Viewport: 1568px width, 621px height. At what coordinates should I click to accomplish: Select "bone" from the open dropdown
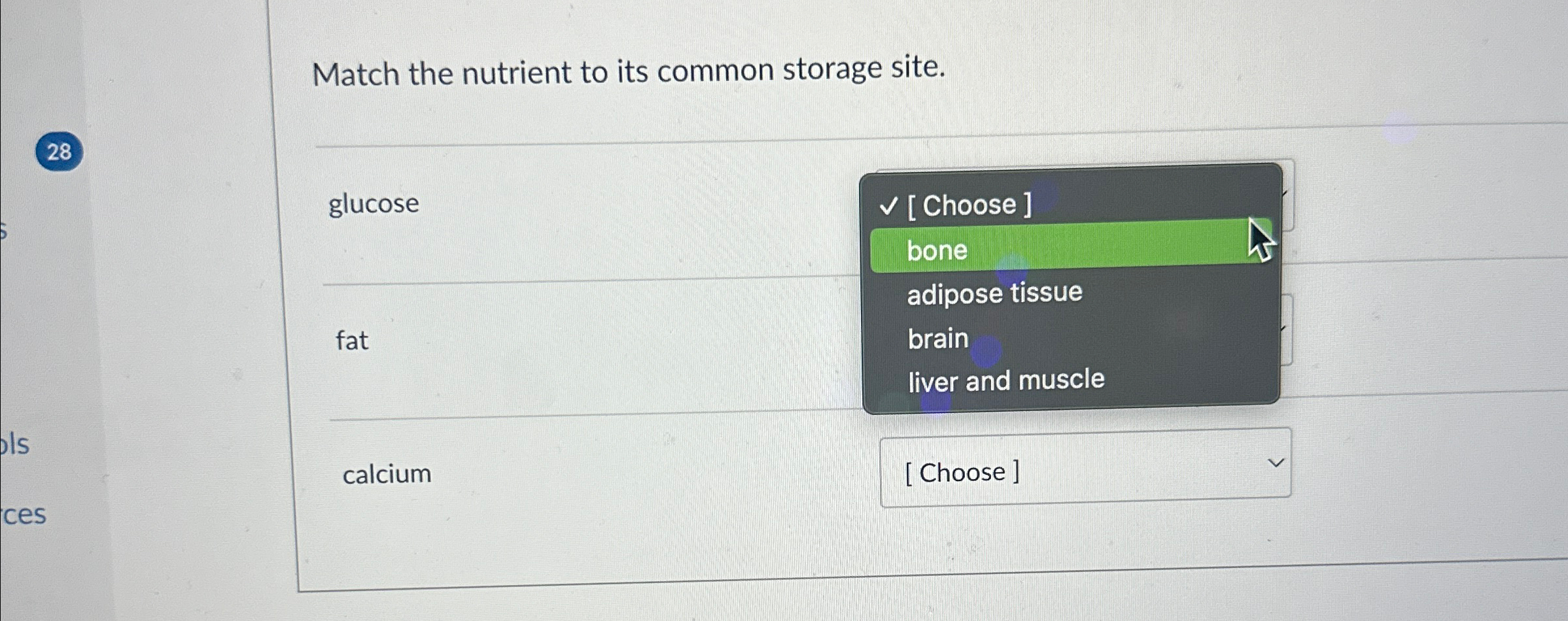pos(937,250)
